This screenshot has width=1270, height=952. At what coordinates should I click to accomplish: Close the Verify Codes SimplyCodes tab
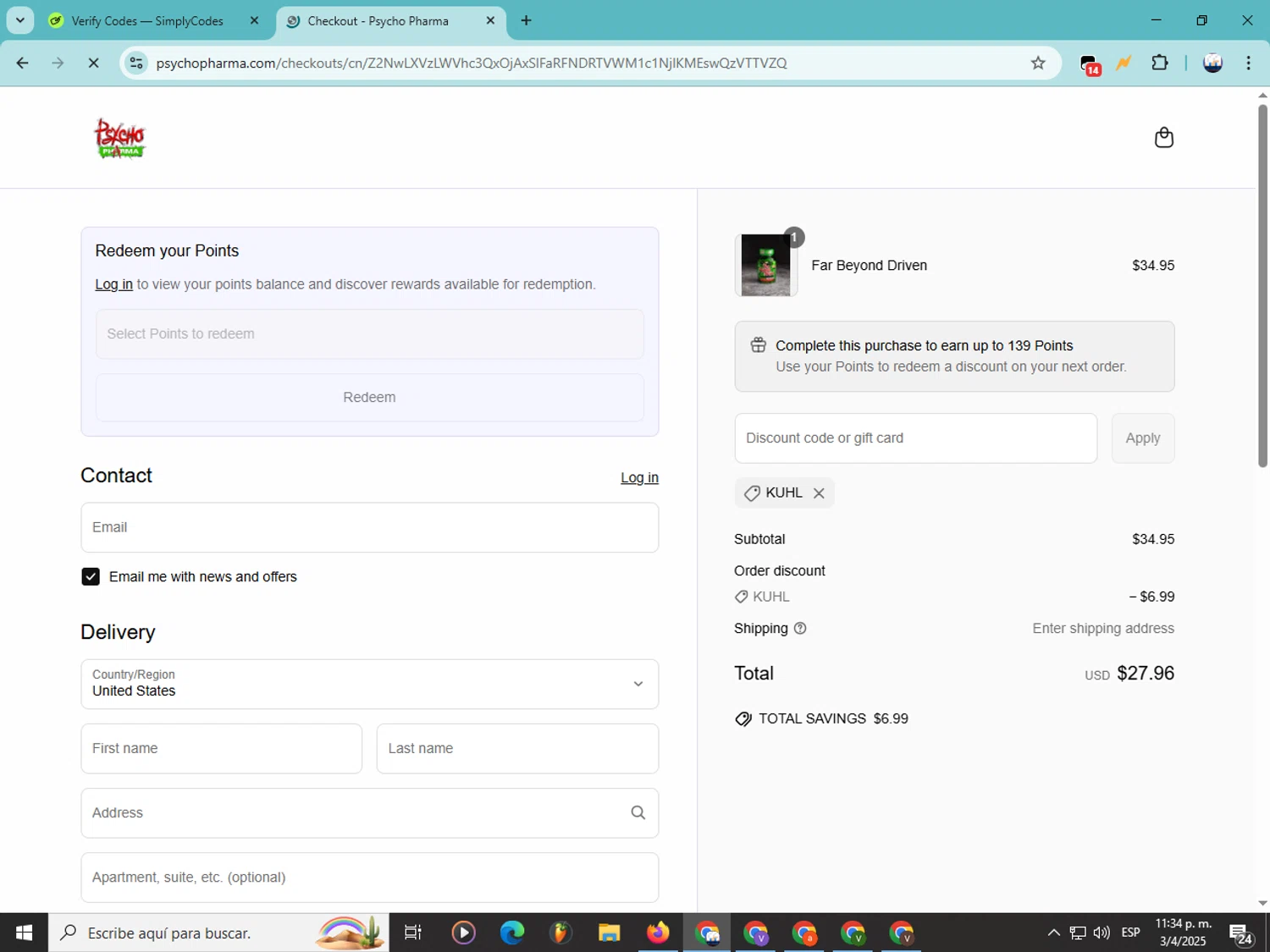pos(254,20)
